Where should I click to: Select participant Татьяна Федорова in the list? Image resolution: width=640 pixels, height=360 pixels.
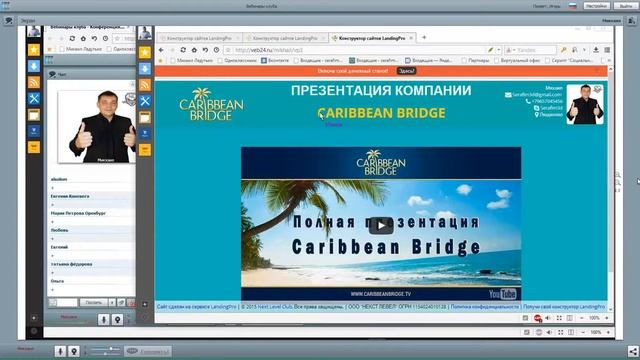pyautogui.click(x=71, y=264)
